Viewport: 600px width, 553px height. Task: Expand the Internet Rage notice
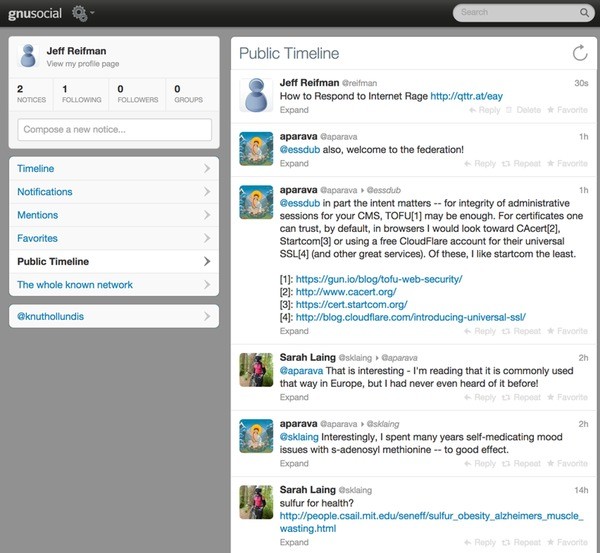tap(294, 110)
